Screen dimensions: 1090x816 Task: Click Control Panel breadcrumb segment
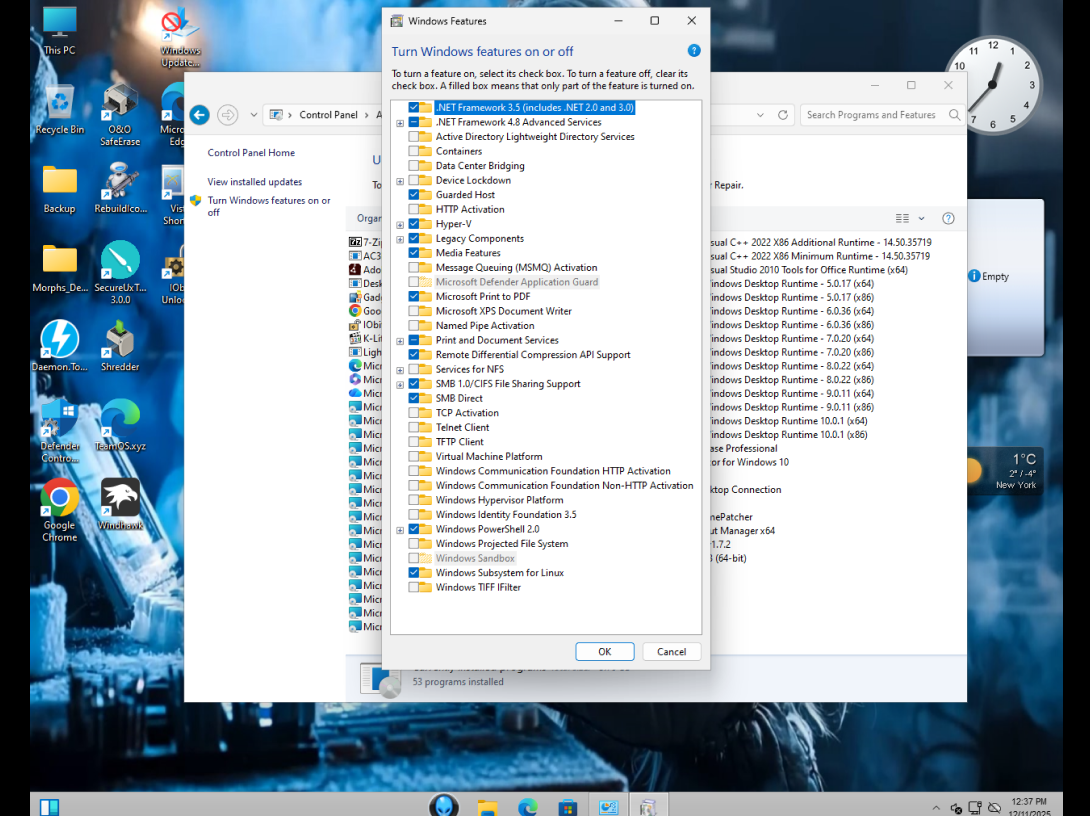click(328, 115)
